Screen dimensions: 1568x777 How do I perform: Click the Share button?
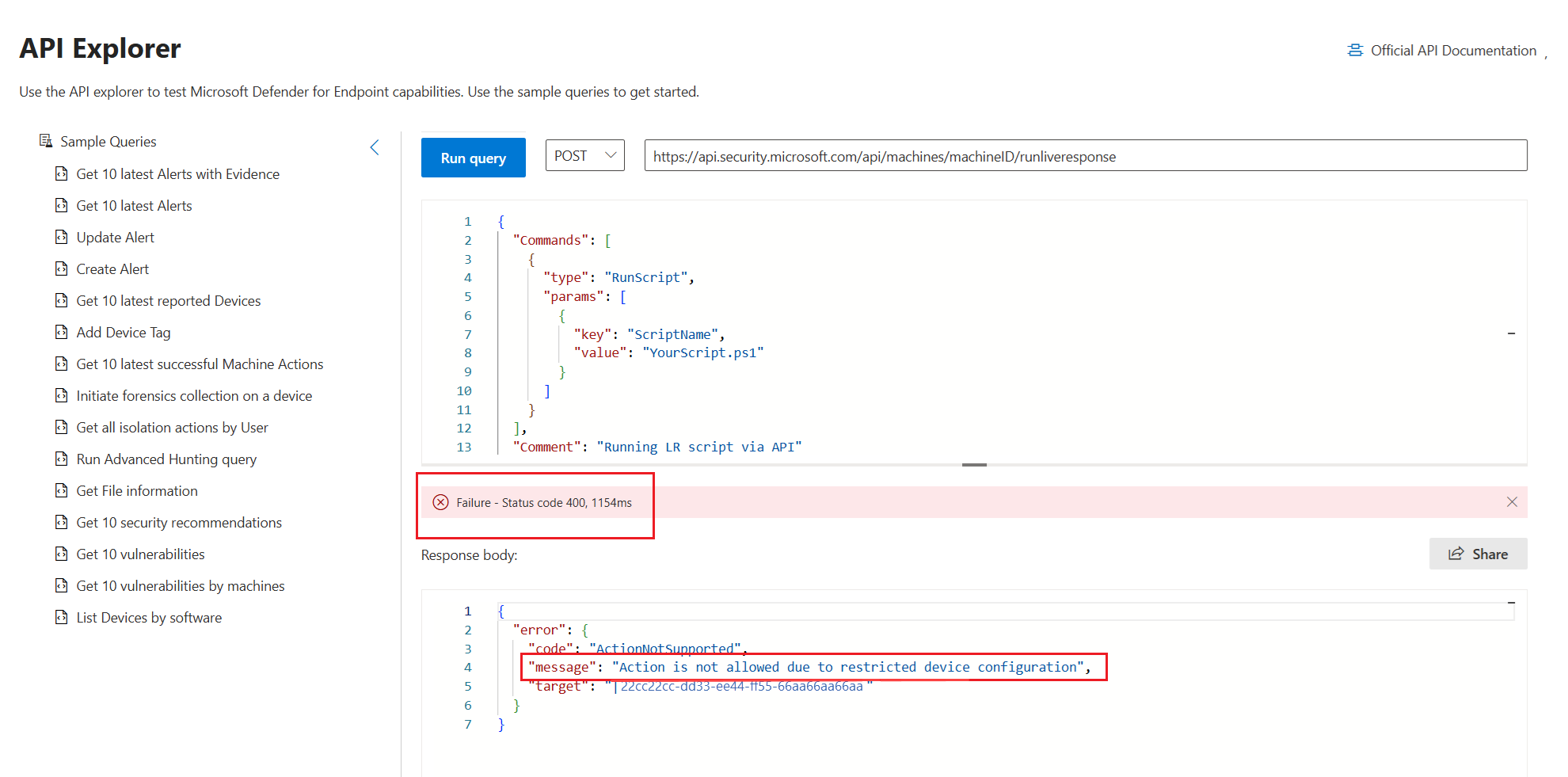1478,554
